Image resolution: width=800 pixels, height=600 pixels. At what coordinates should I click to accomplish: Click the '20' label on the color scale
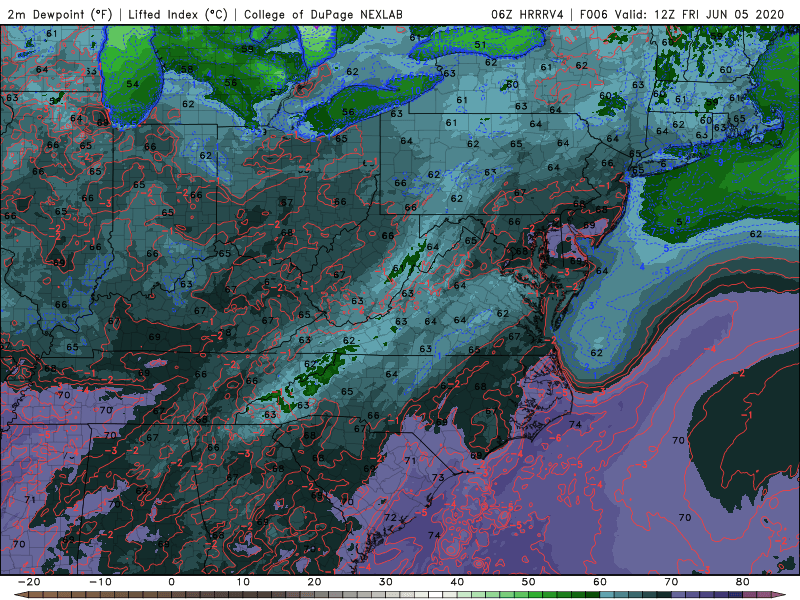pyautogui.click(x=314, y=582)
